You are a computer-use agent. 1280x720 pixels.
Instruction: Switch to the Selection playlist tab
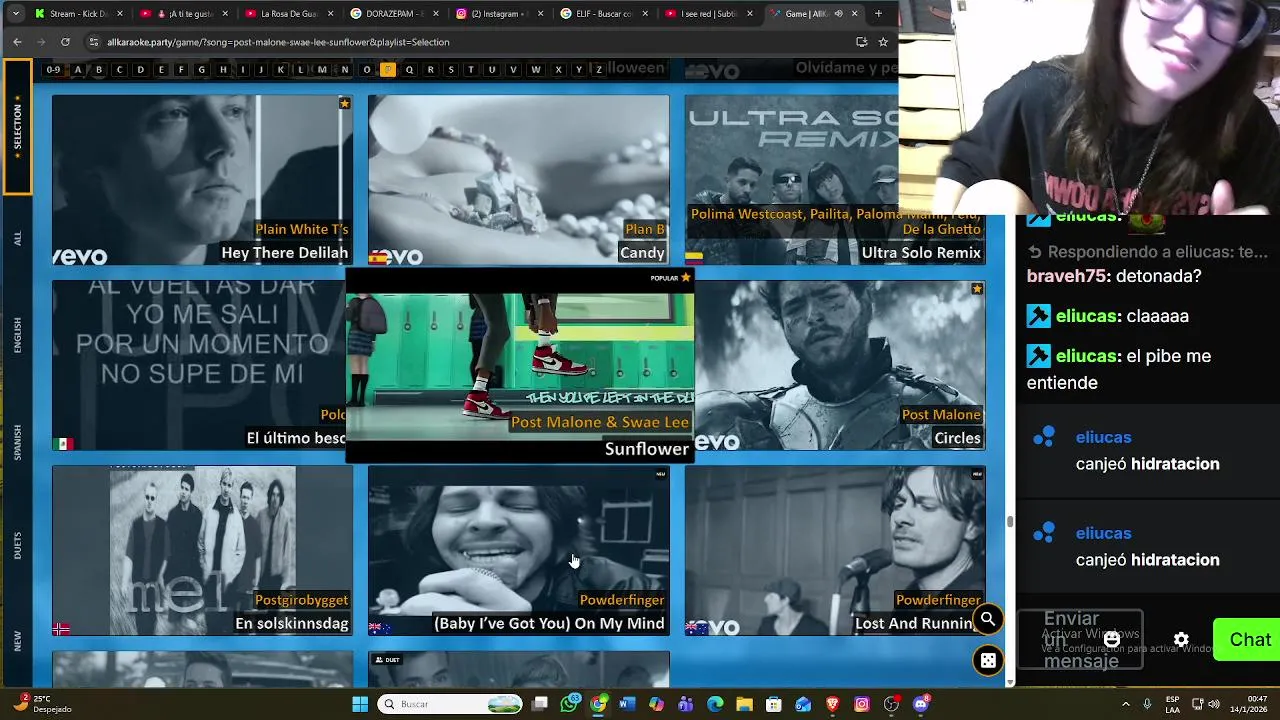(x=17, y=125)
